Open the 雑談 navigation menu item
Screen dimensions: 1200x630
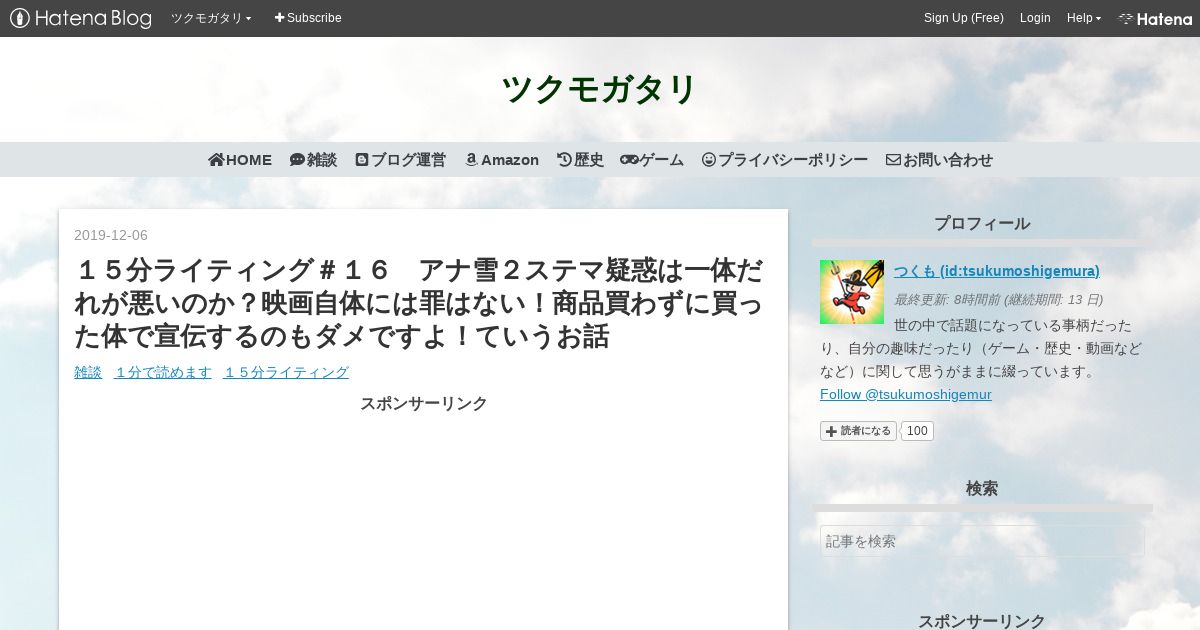point(313,160)
